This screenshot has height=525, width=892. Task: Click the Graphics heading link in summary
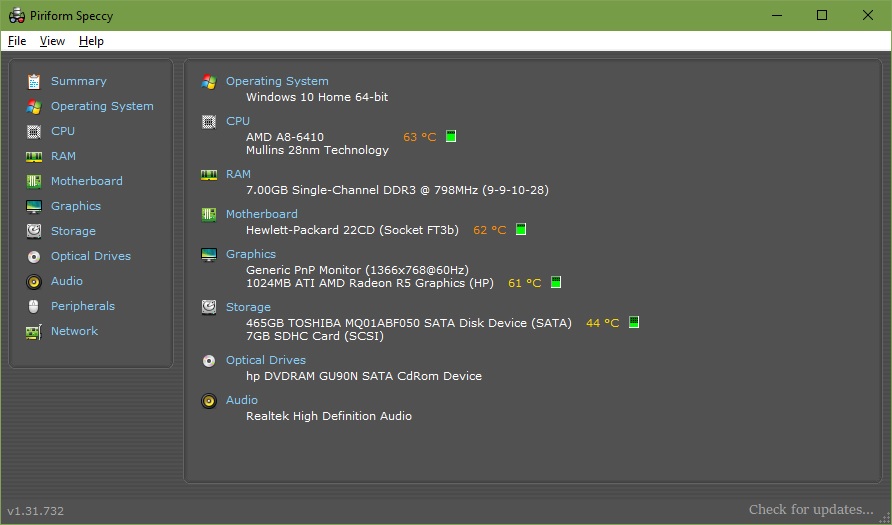(x=251, y=254)
